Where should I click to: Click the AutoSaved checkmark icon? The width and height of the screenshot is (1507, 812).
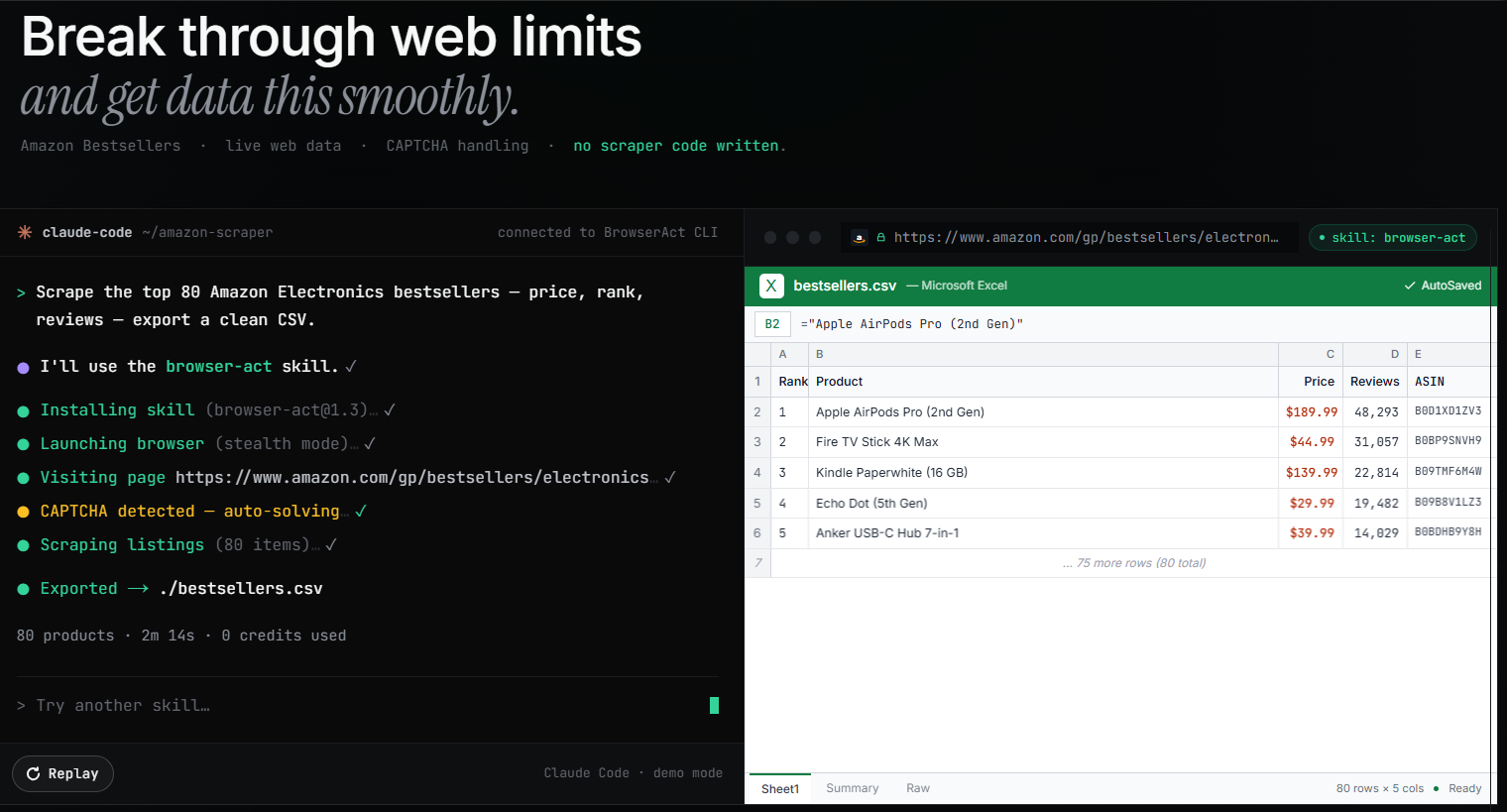tap(1410, 286)
